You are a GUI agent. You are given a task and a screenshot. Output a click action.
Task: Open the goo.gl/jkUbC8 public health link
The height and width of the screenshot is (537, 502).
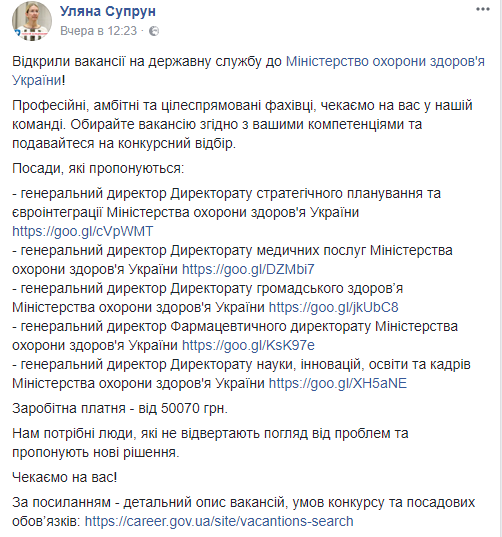334,307
